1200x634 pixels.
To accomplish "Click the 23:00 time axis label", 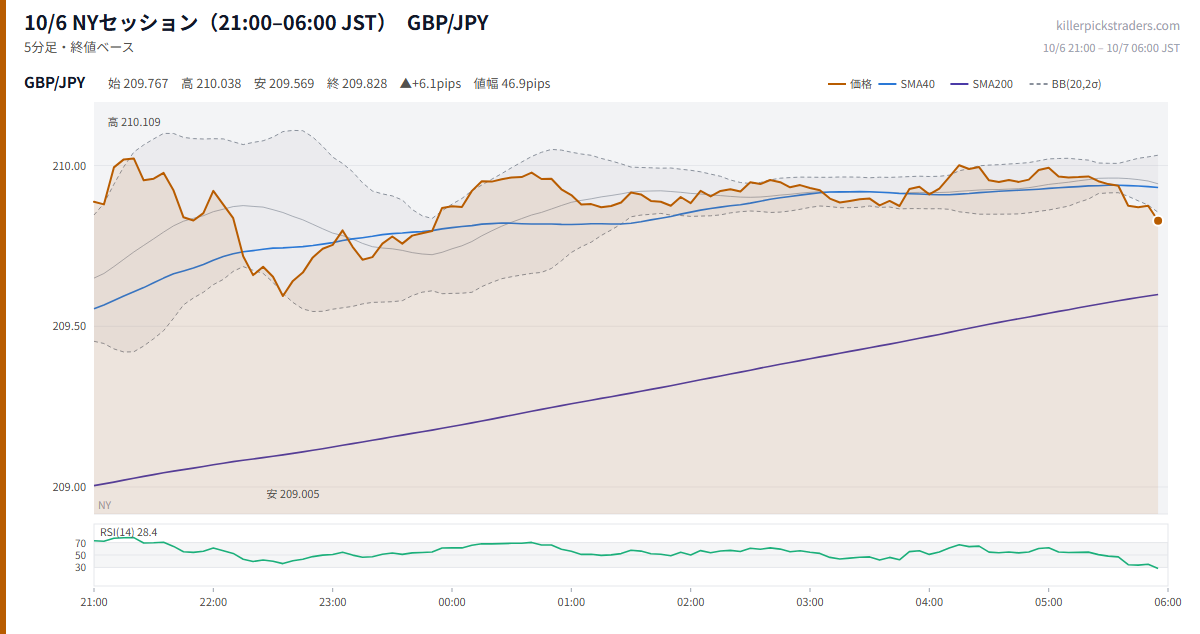I will tap(333, 602).
